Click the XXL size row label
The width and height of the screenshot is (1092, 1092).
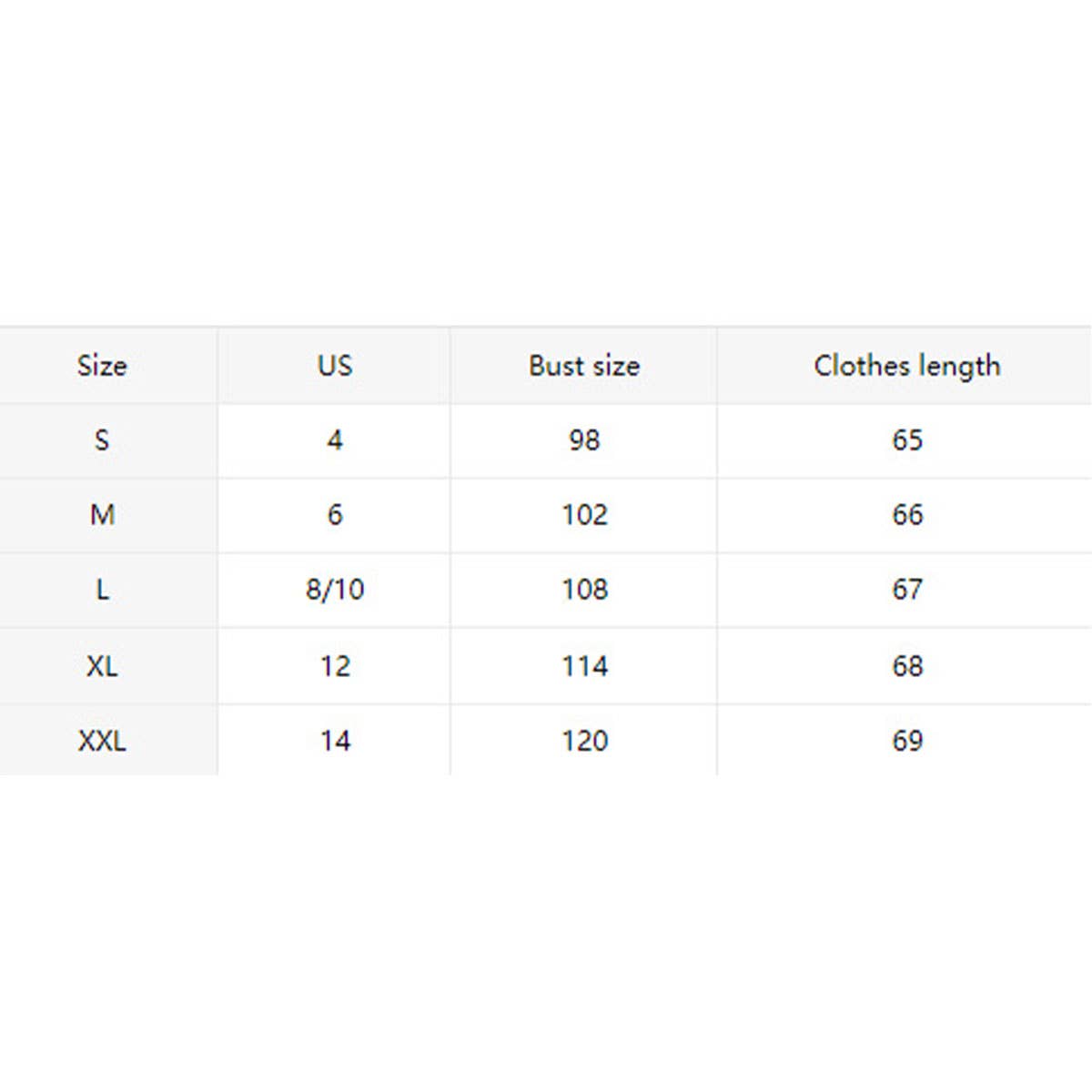(102, 741)
